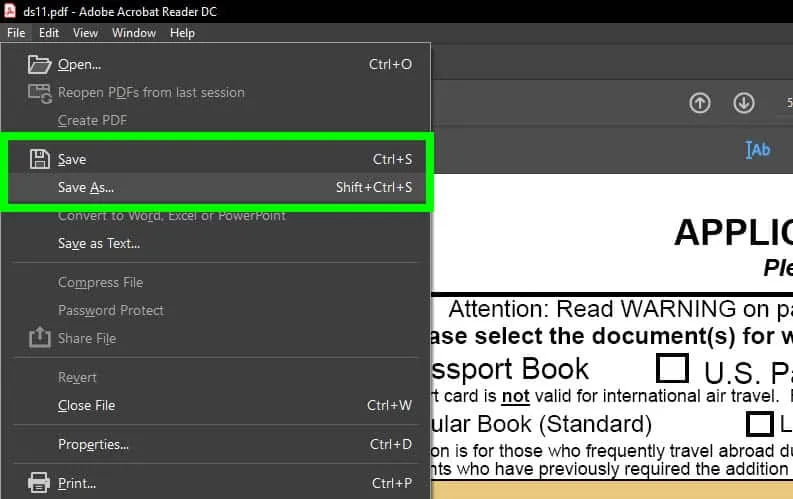Choose Revert in File menu
793x499 pixels.
pos(216,377)
